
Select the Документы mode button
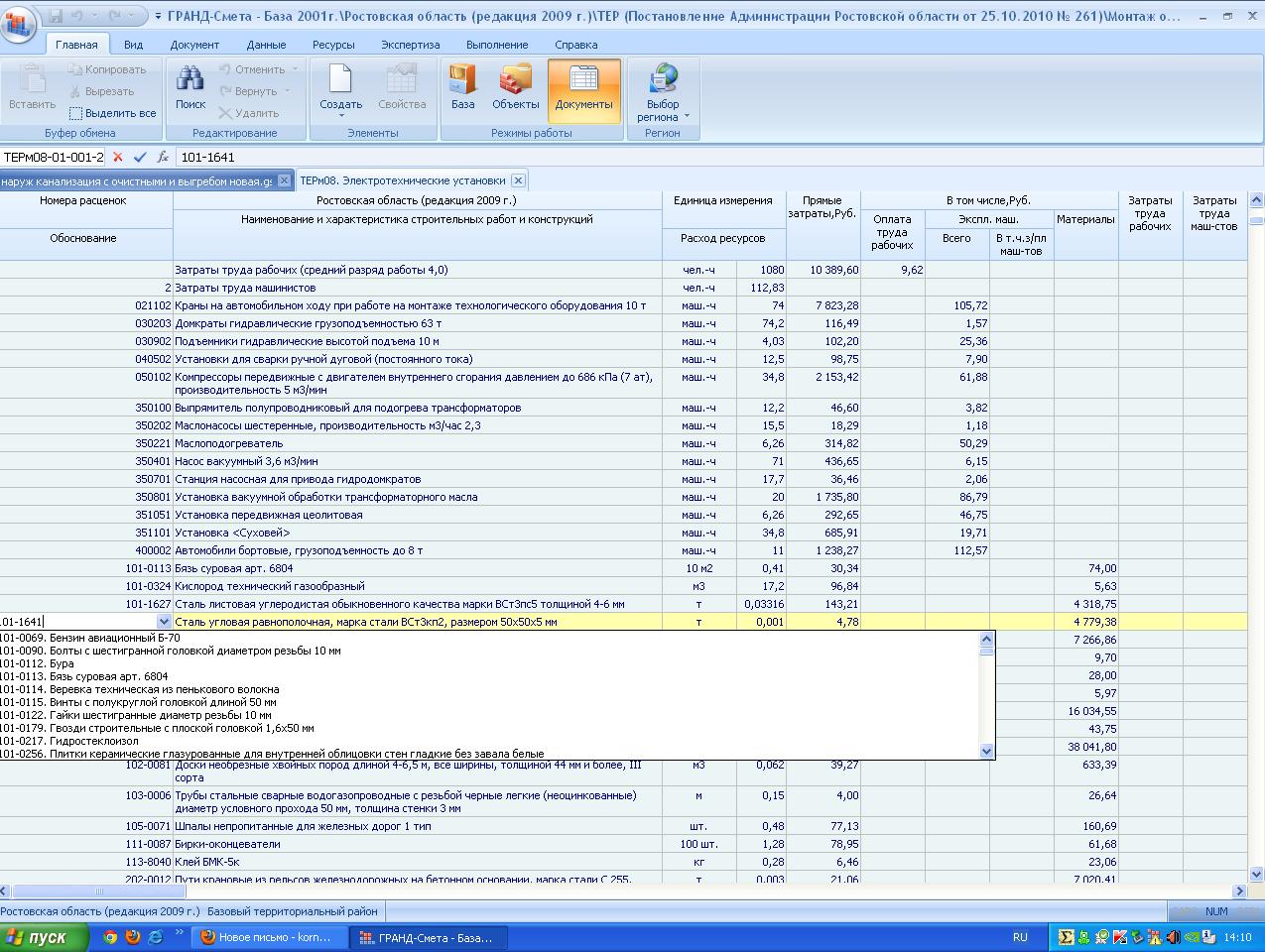coord(583,80)
